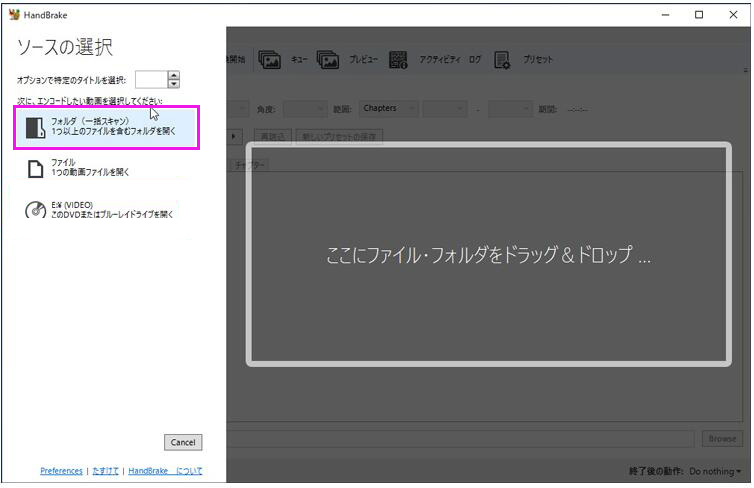Increase the title number with up arrow
Viewport: 754px width, 488px height.
(x=174, y=75)
